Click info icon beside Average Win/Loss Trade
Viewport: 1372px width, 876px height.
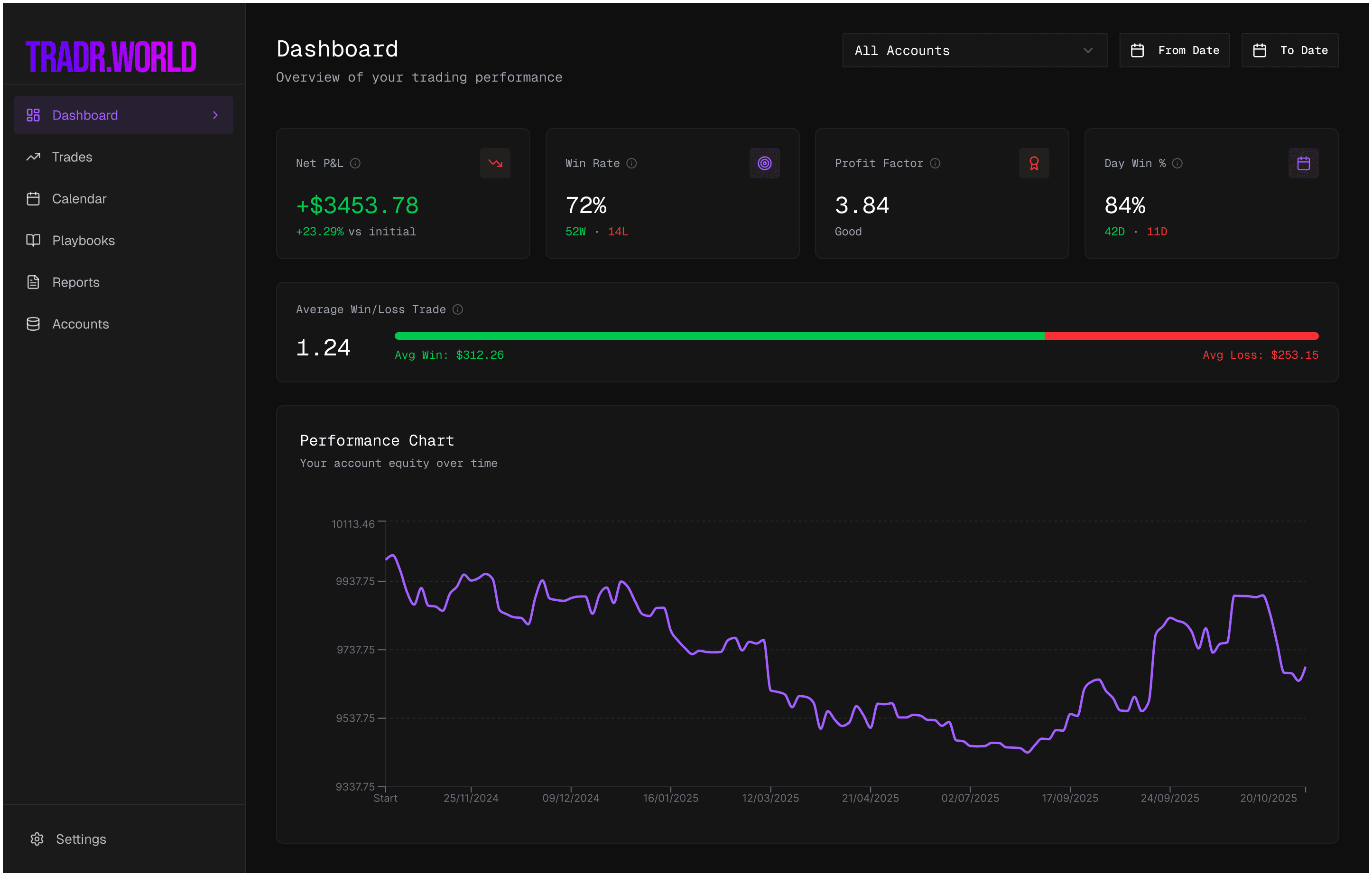457,309
